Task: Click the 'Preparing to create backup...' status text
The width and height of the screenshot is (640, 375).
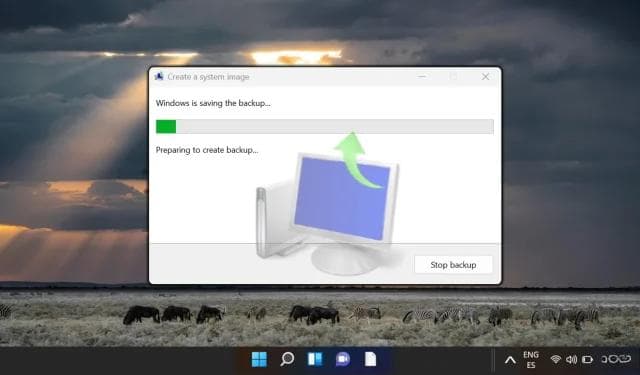Action: 207,150
